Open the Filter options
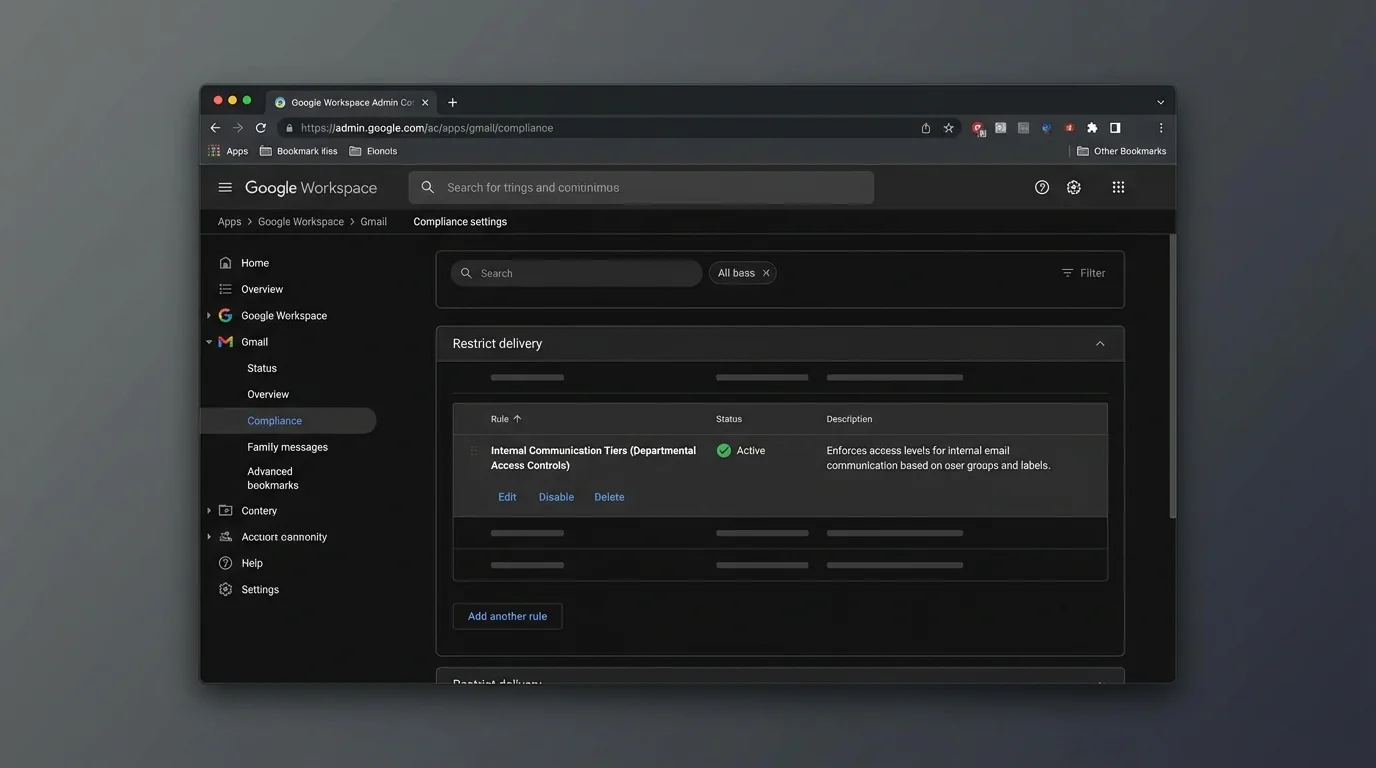This screenshot has height=768, width=1376. (x=1083, y=273)
